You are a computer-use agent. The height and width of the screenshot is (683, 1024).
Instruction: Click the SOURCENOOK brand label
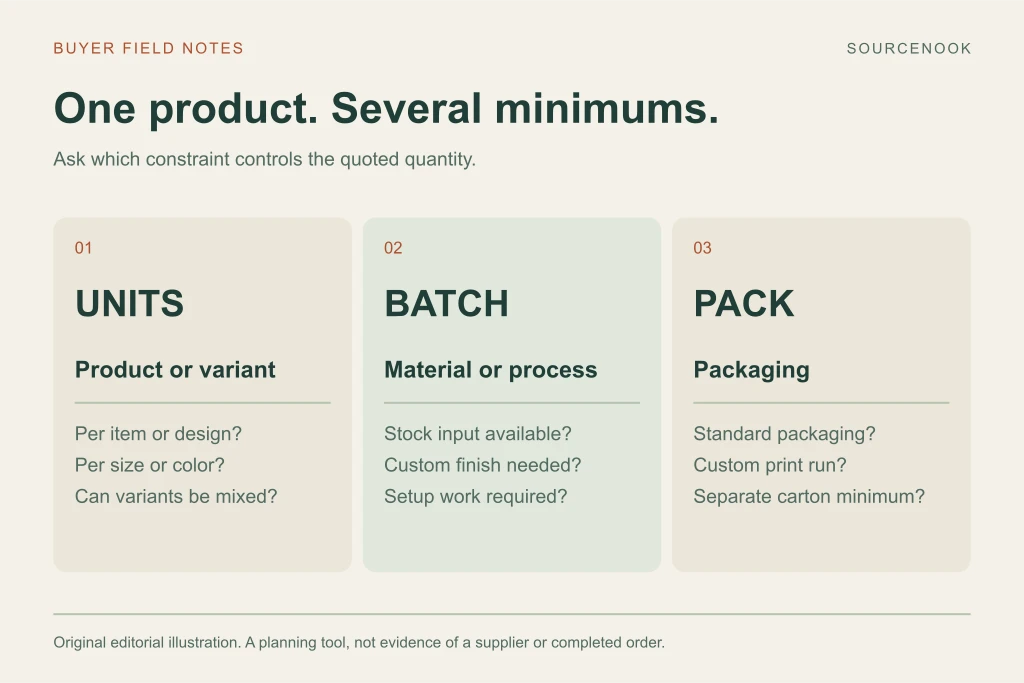pos(908,48)
